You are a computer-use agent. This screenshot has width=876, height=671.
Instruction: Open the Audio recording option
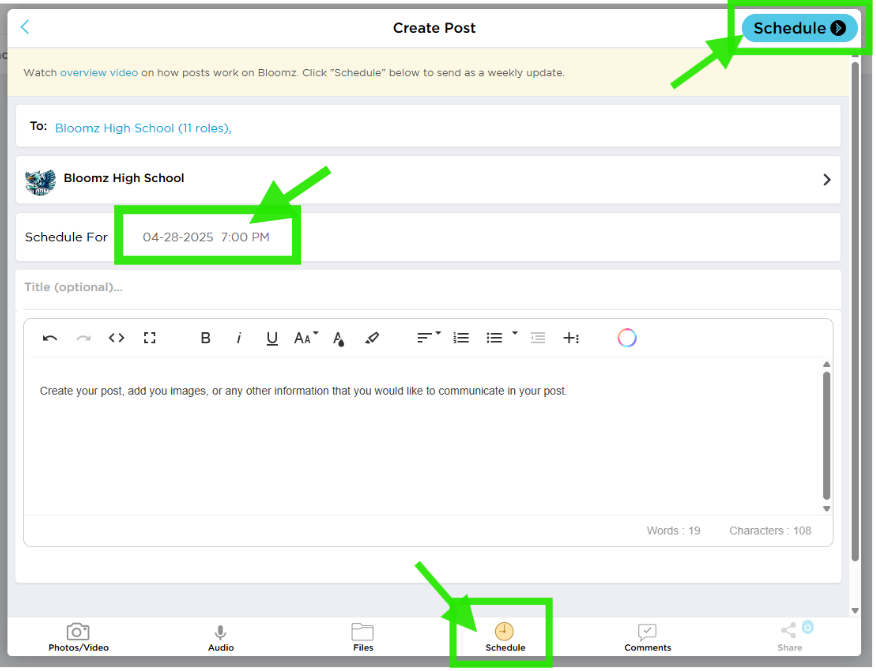221,638
